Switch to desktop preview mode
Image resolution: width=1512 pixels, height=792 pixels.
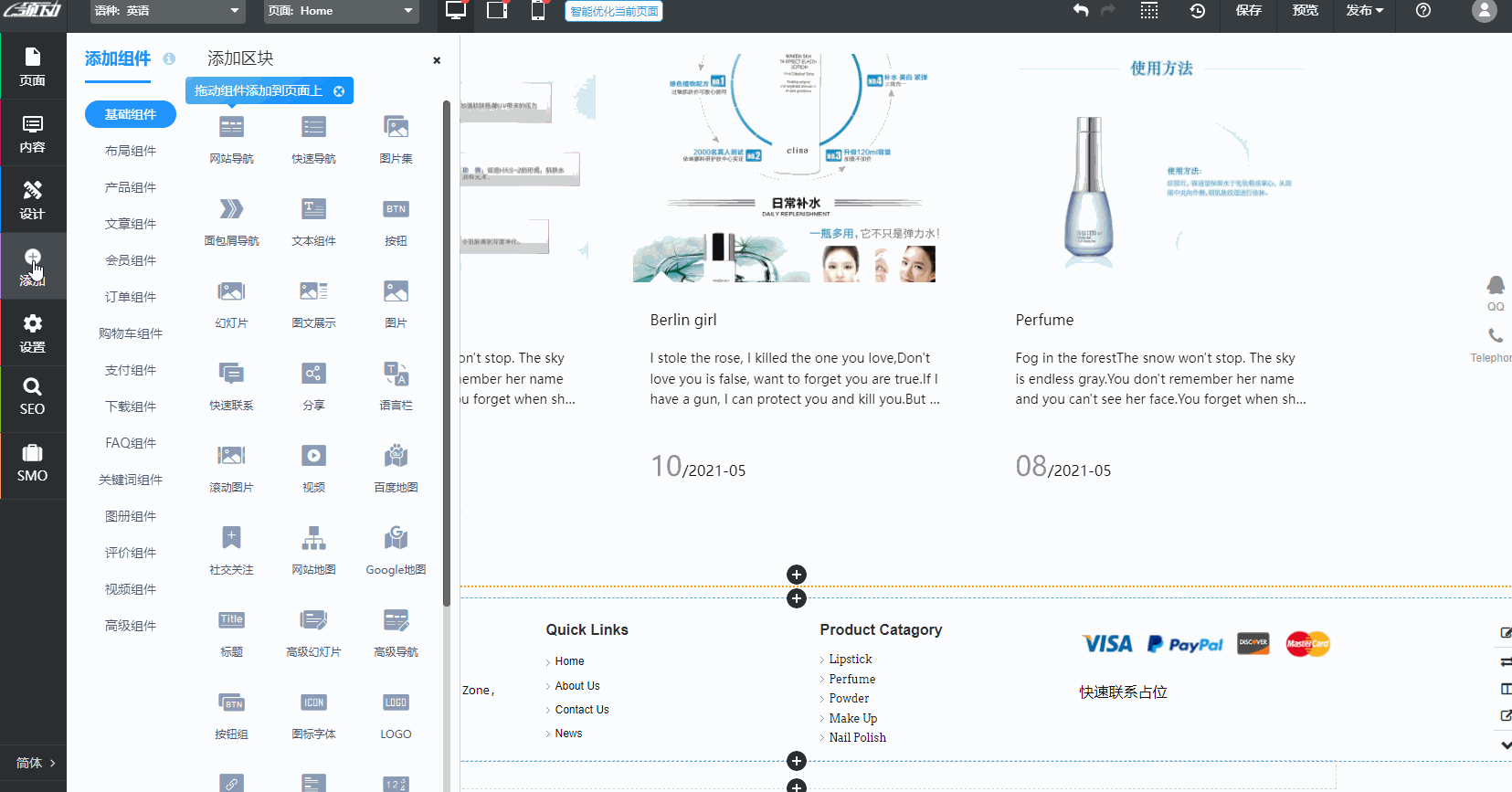455,11
